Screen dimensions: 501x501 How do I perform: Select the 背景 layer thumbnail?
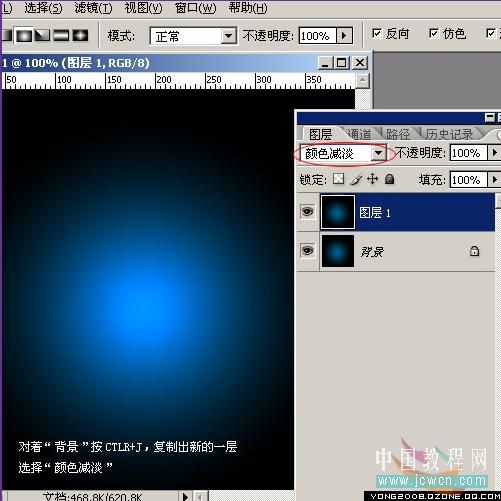(337, 251)
